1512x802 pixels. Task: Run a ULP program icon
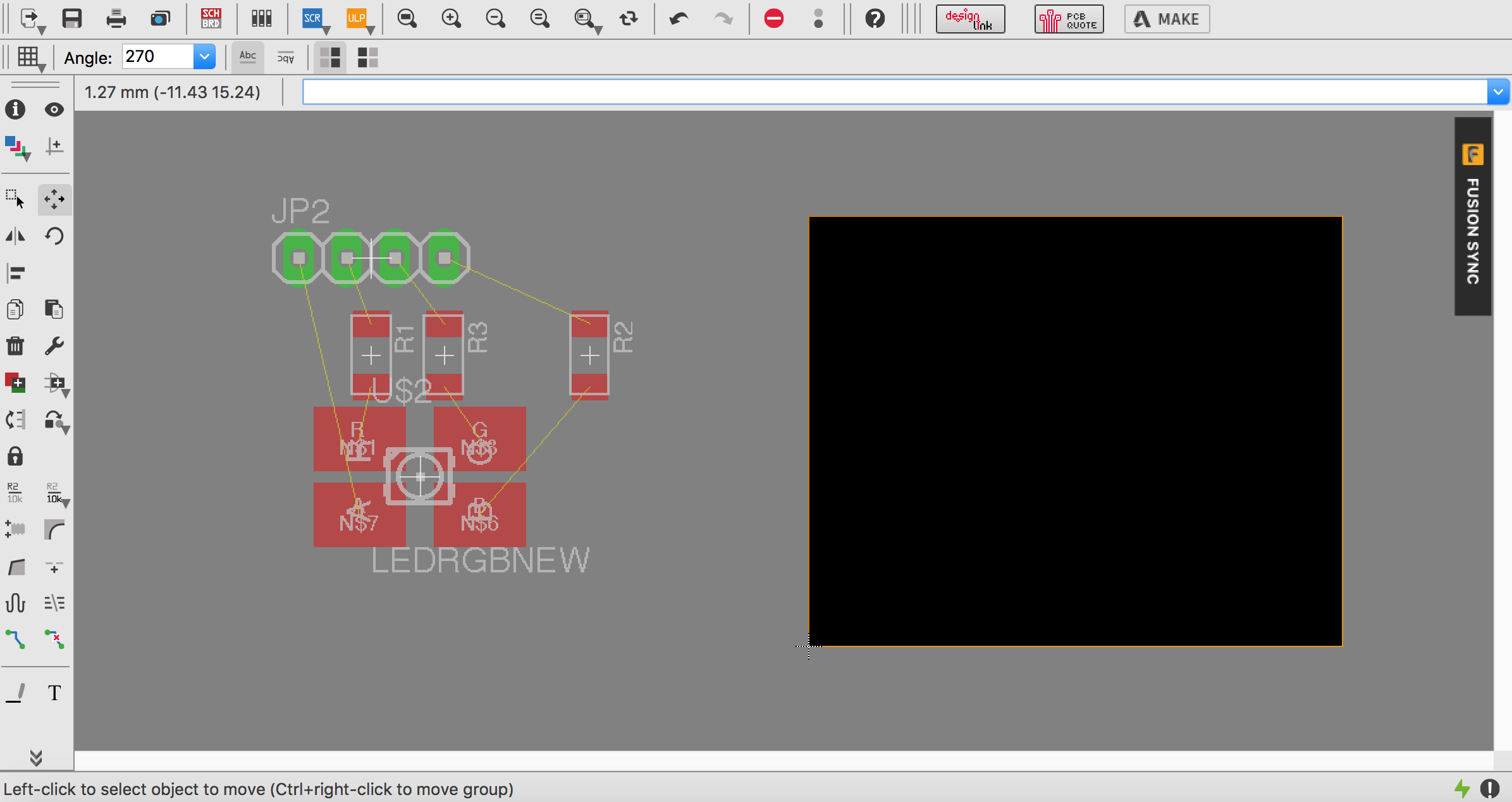[x=357, y=19]
